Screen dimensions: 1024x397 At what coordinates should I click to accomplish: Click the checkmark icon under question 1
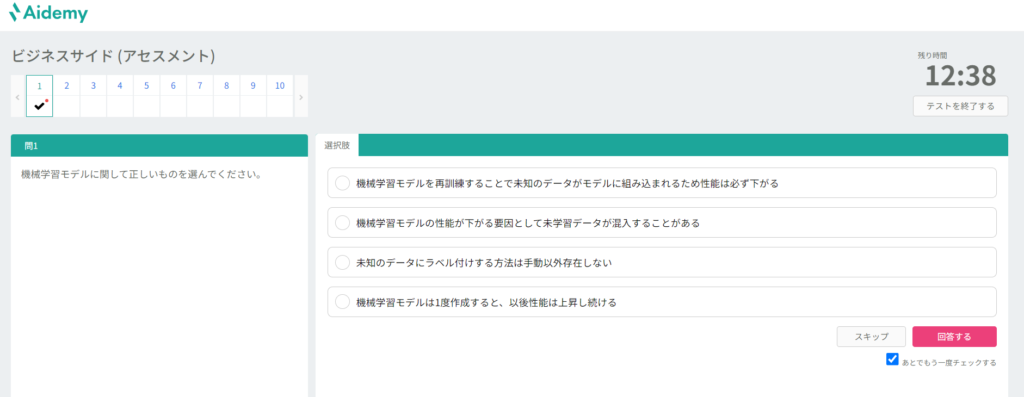click(x=40, y=106)
